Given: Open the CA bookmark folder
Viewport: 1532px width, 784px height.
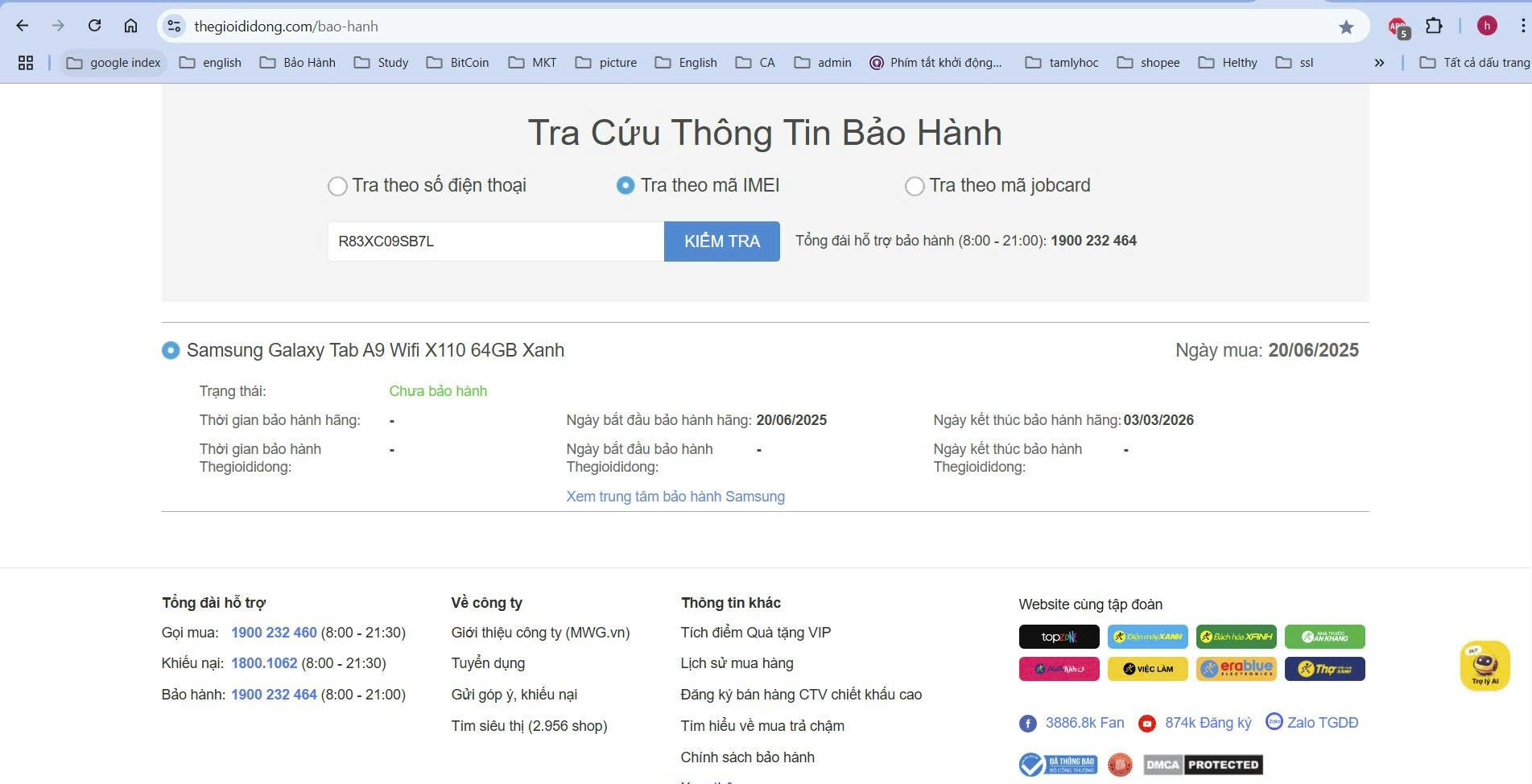Looking at the screenshot, I should click(755, 63).
